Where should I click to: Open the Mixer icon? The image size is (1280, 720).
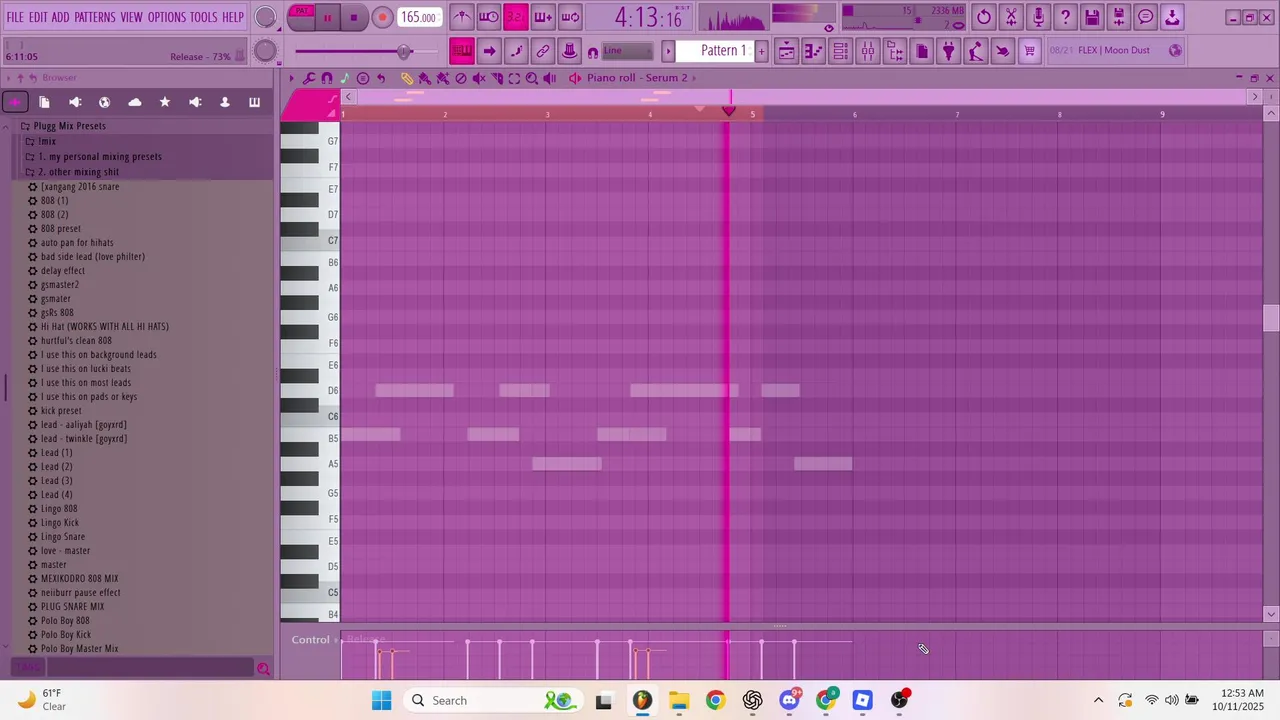pyautogui.click(x=868, y=51)
